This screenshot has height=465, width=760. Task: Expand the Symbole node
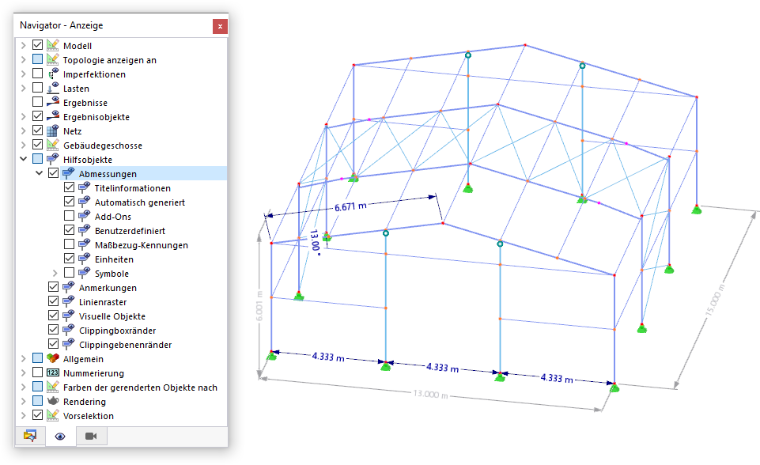(55, 273)
